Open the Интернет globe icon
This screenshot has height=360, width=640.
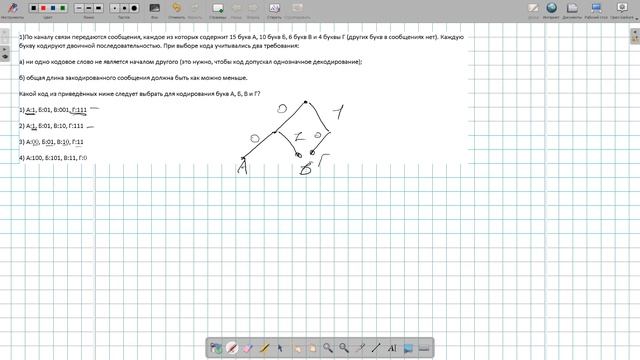click(551, 8)
